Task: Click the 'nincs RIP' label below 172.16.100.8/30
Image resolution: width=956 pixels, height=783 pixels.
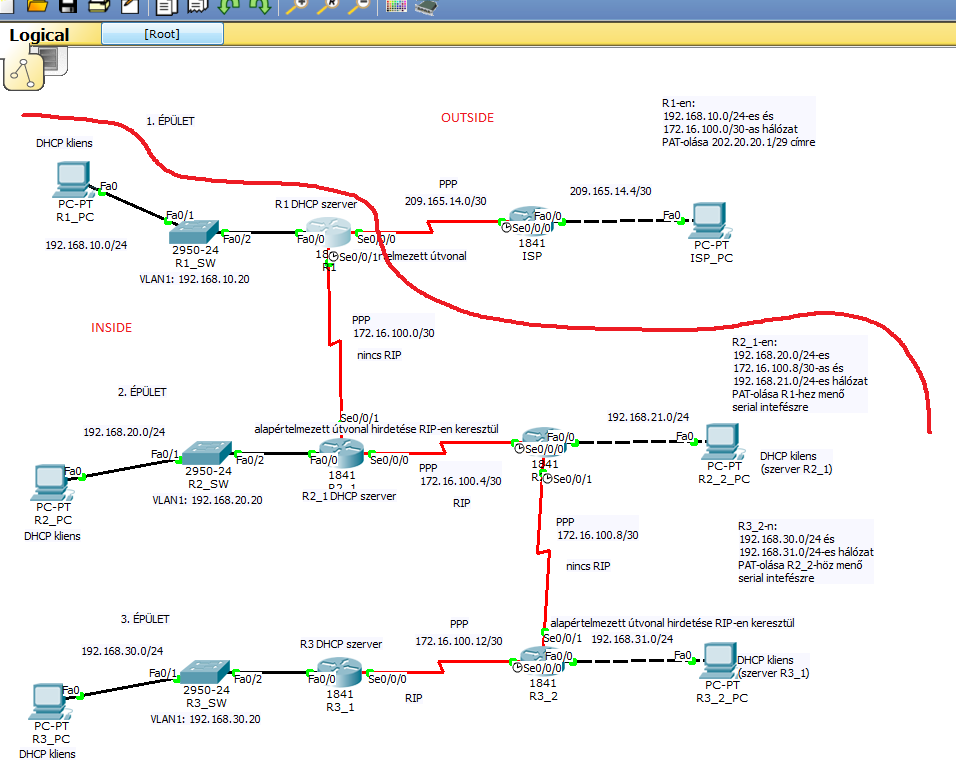Action: coord(588,566)
